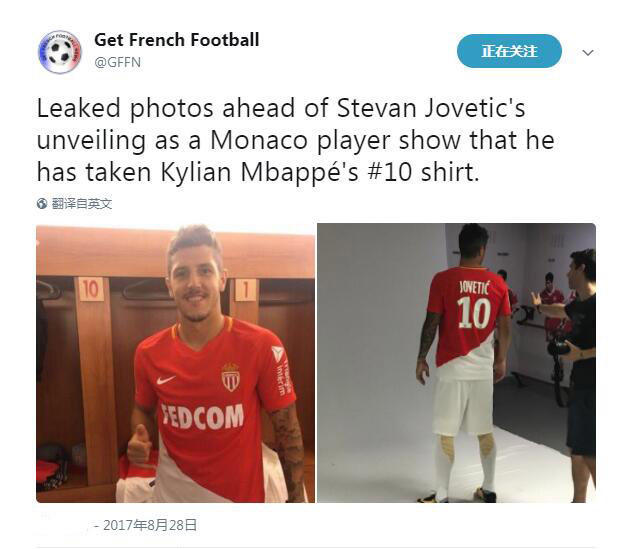The height and width of the screenshot is (549, 631).
Task: Click the Nike swoosh on red jersey
Action: [x=166, y=380]
